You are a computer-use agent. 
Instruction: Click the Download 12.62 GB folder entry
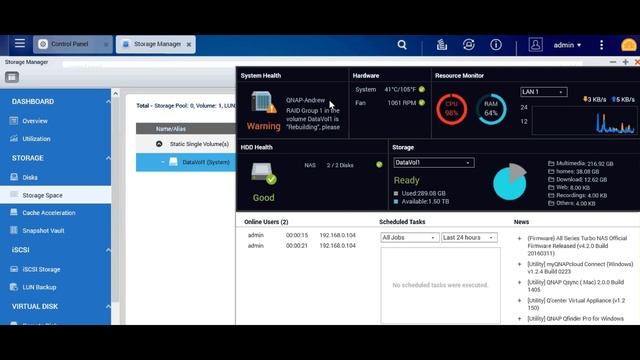(x=577, y=179)
